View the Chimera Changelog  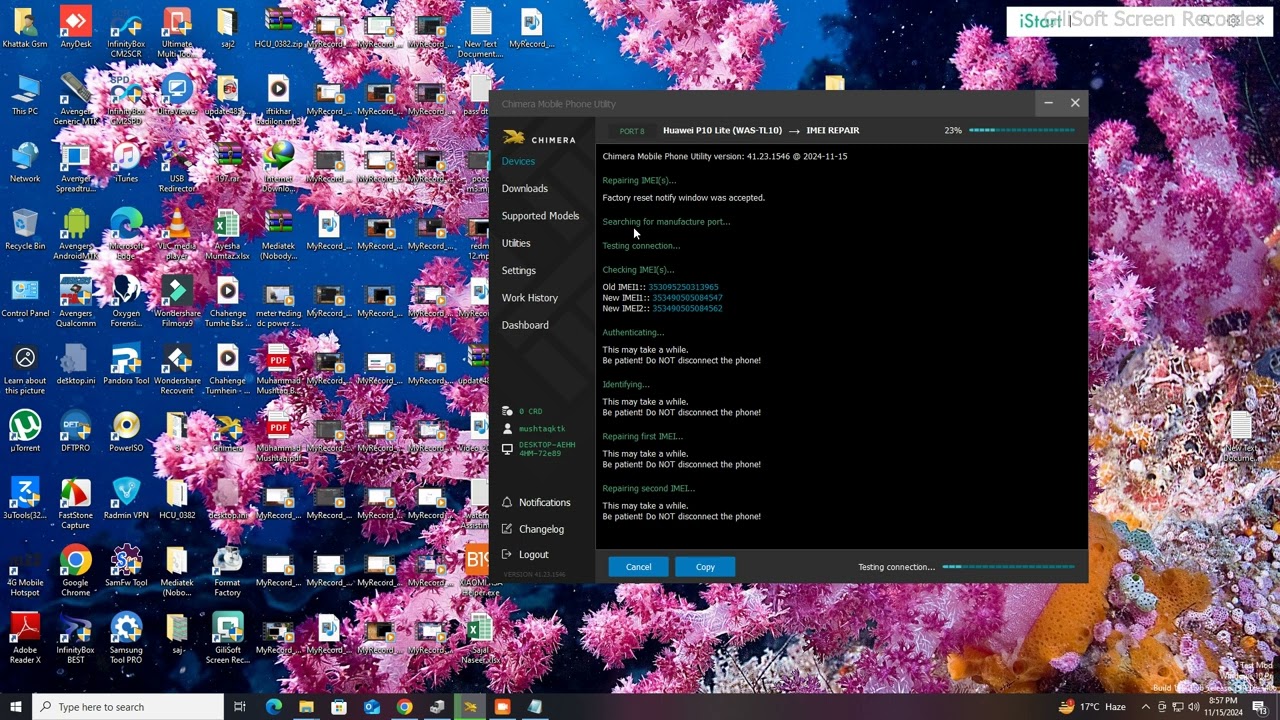(x=533, y=529)
